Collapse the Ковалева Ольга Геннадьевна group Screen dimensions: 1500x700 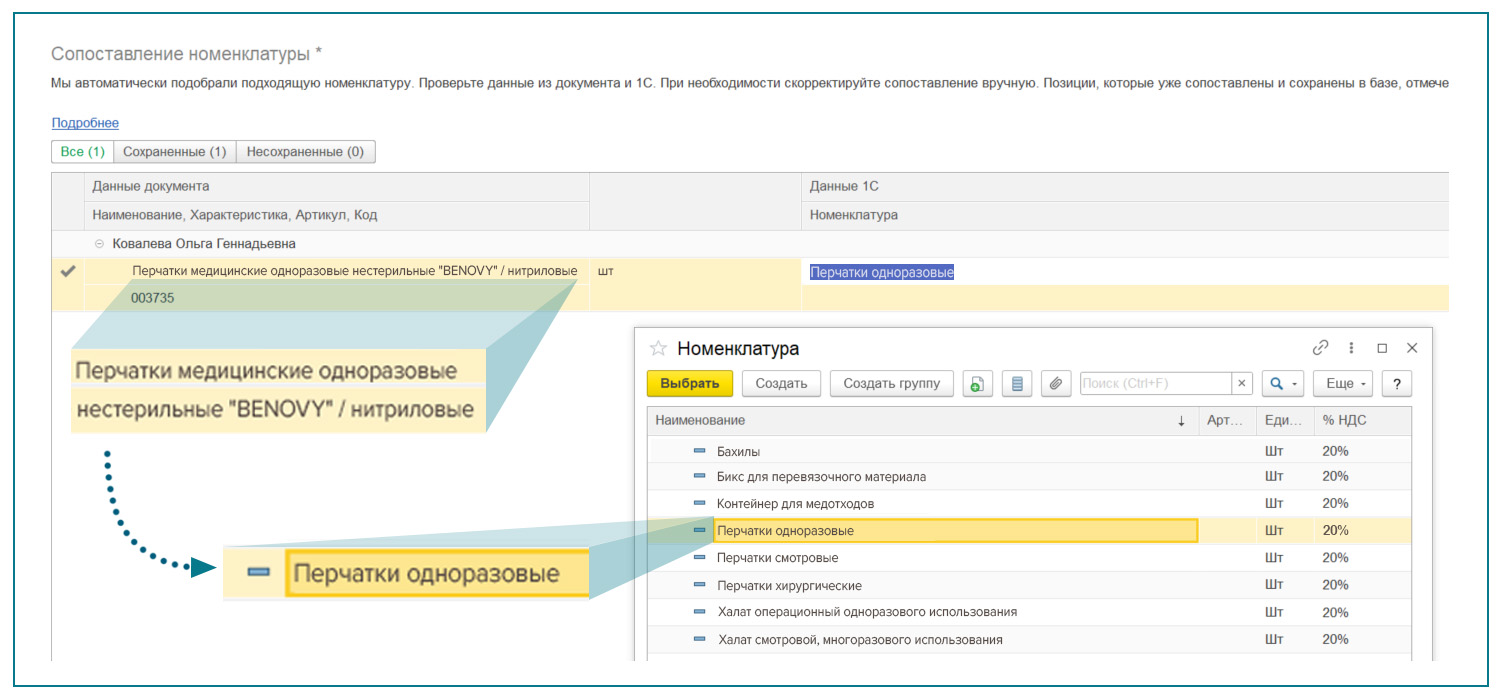pos(99,244)
